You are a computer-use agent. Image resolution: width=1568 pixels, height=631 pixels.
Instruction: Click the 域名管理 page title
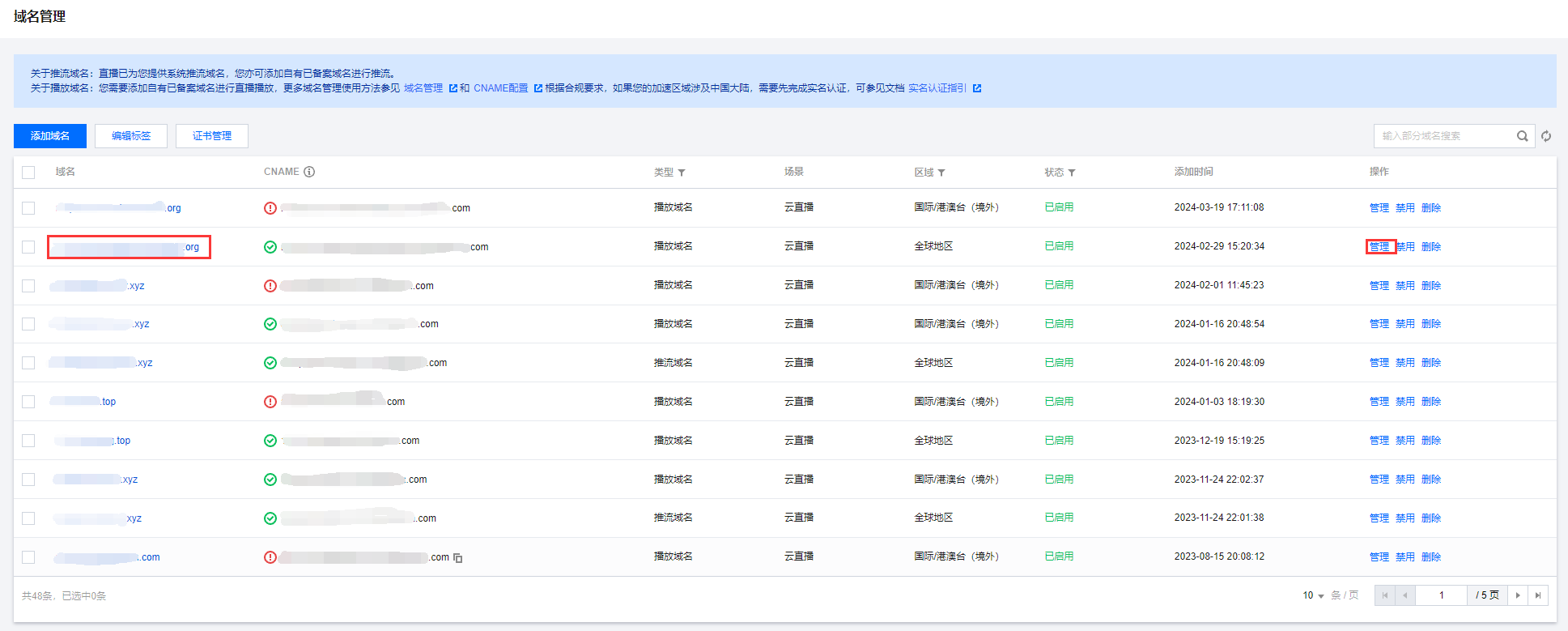40,16
